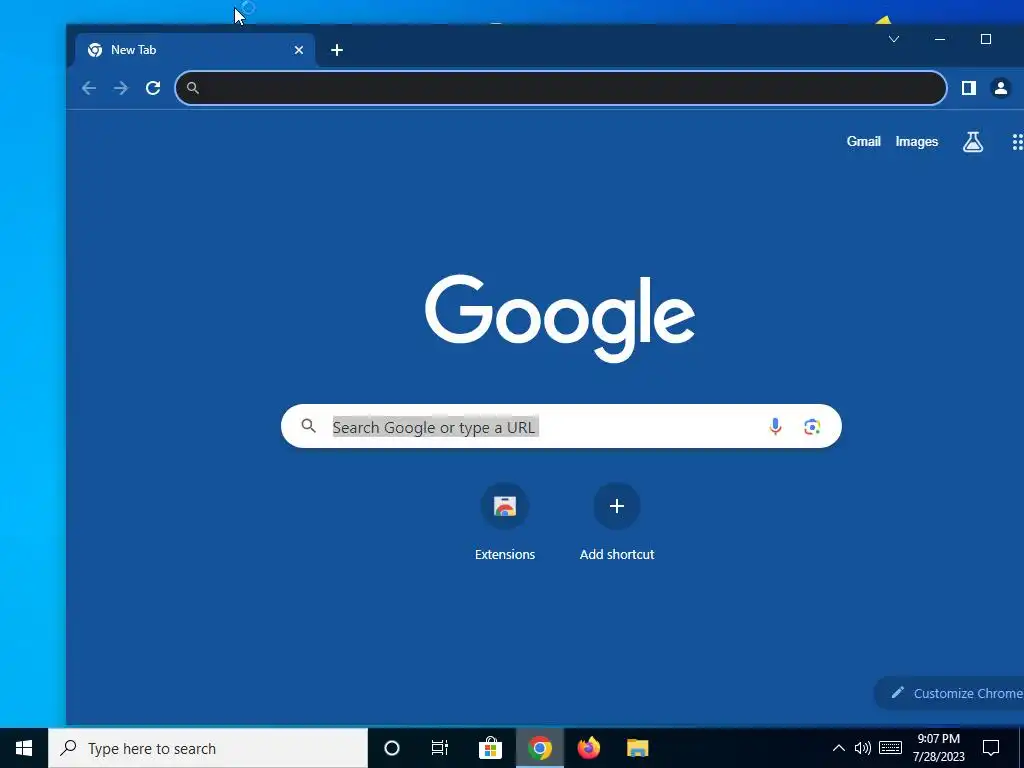Viewport: 1024px width, 768px height.
Task: Open Cortana circle icon
Action: pyautogui.click(x=392, y=748)
